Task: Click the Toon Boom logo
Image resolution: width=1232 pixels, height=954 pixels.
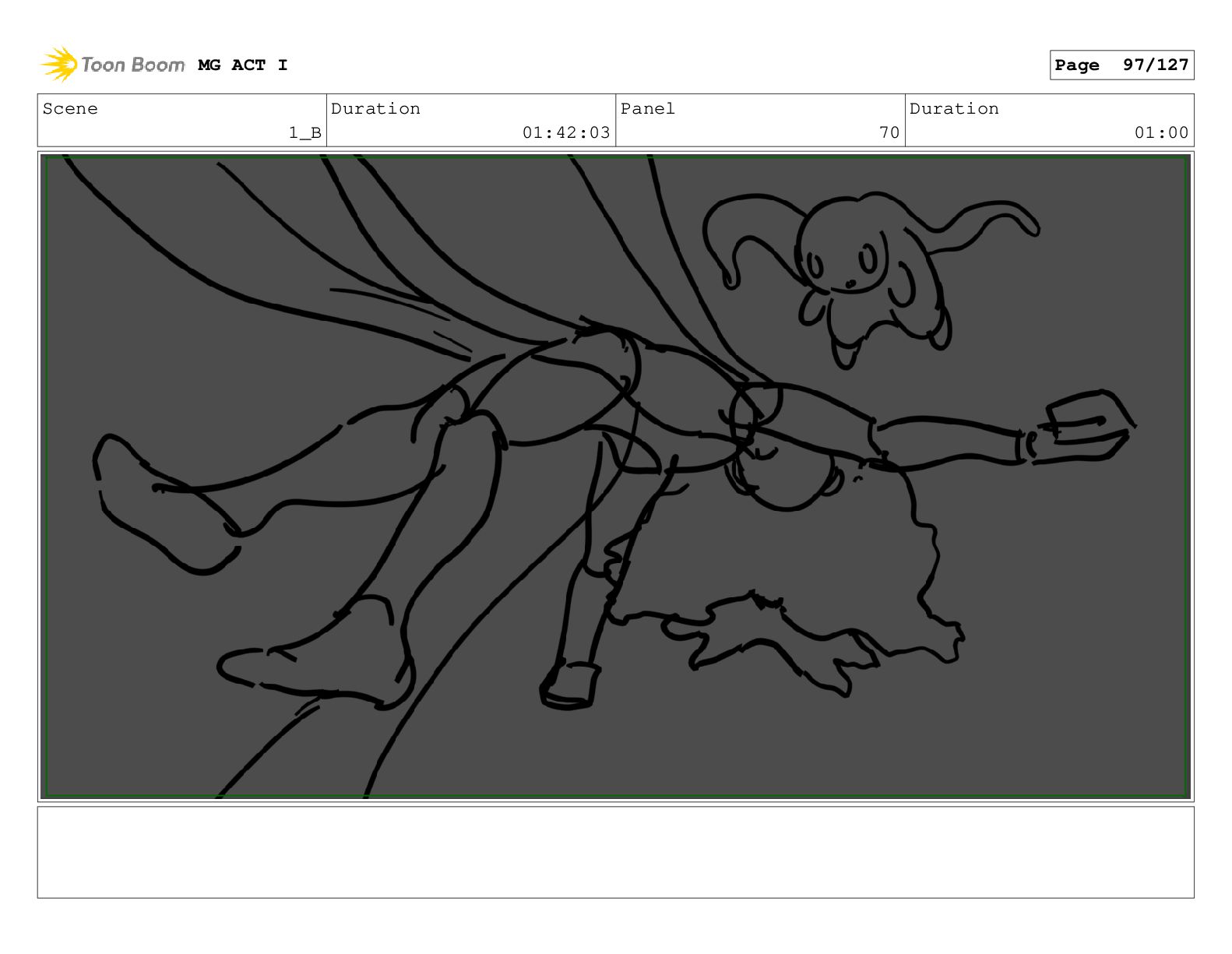Action: [x=112, y=65]
